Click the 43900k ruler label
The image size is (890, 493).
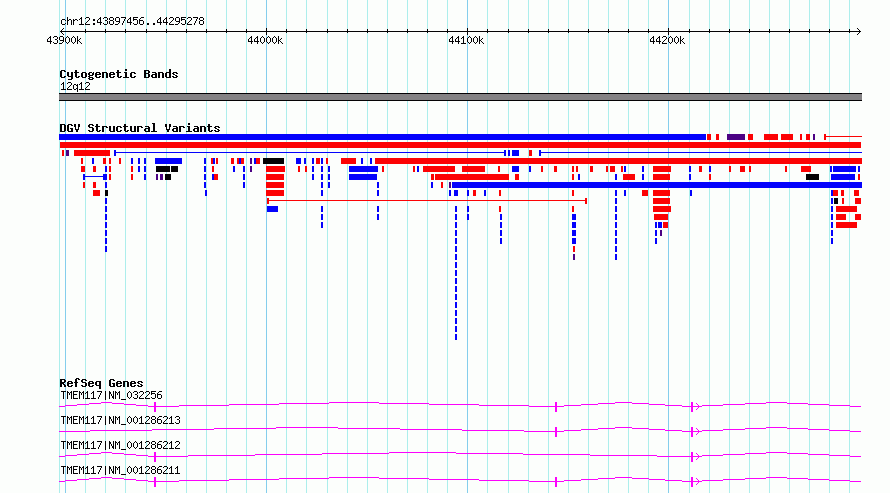(64, 40)
